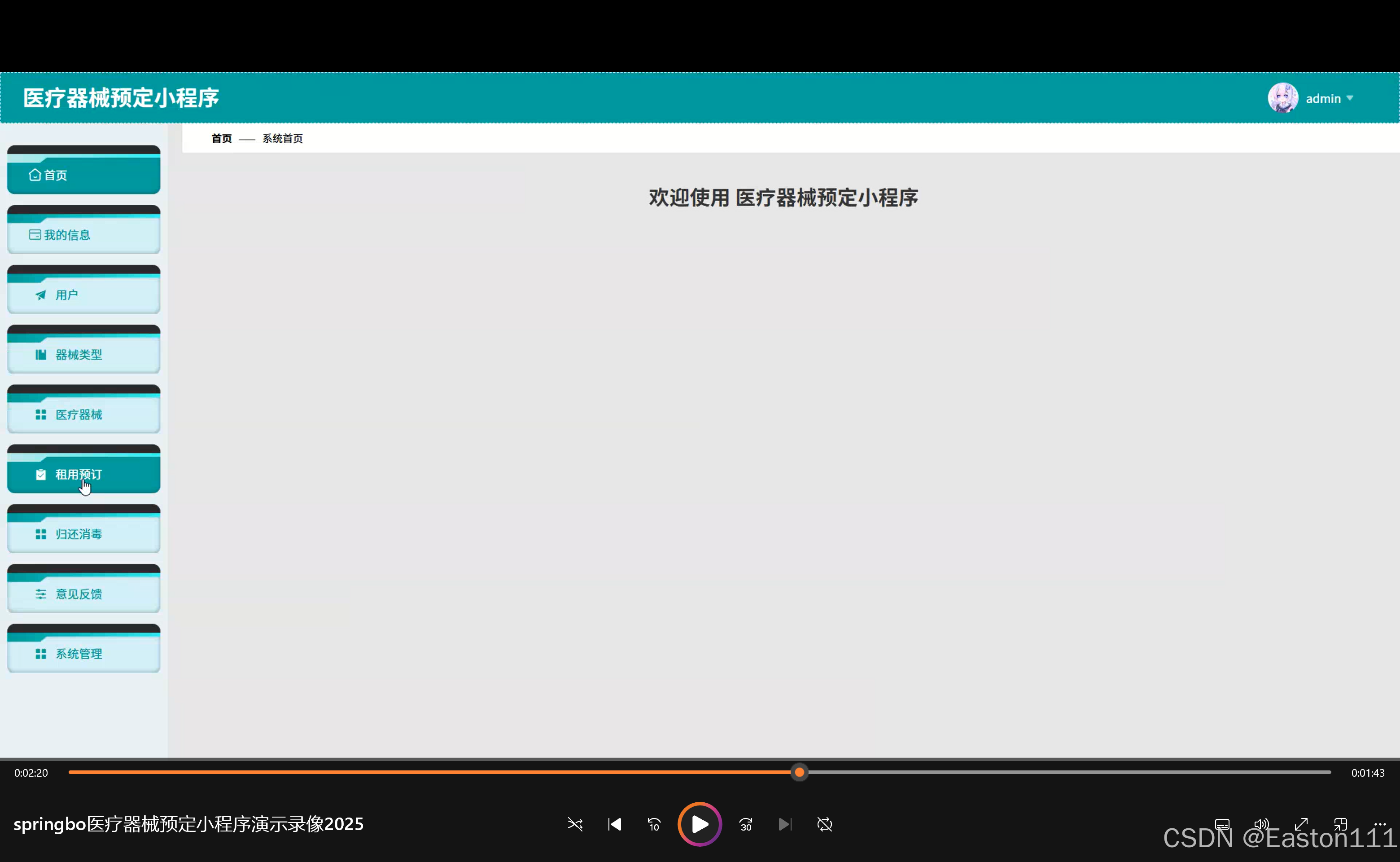
Task: Open the 意见反馈 feedback panel
Action: pyautogui.click(x=83, y=594)
